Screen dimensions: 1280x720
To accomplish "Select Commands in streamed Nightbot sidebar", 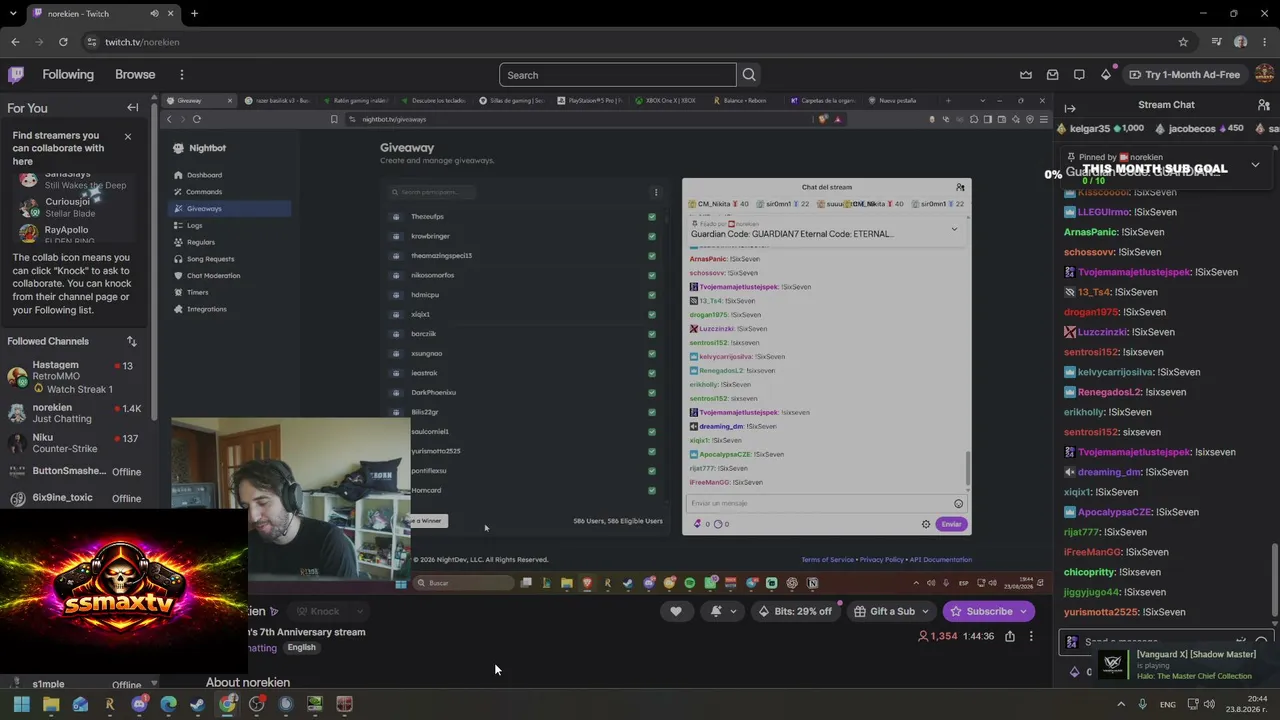I will pyautogui.click(x=204, y=192).
